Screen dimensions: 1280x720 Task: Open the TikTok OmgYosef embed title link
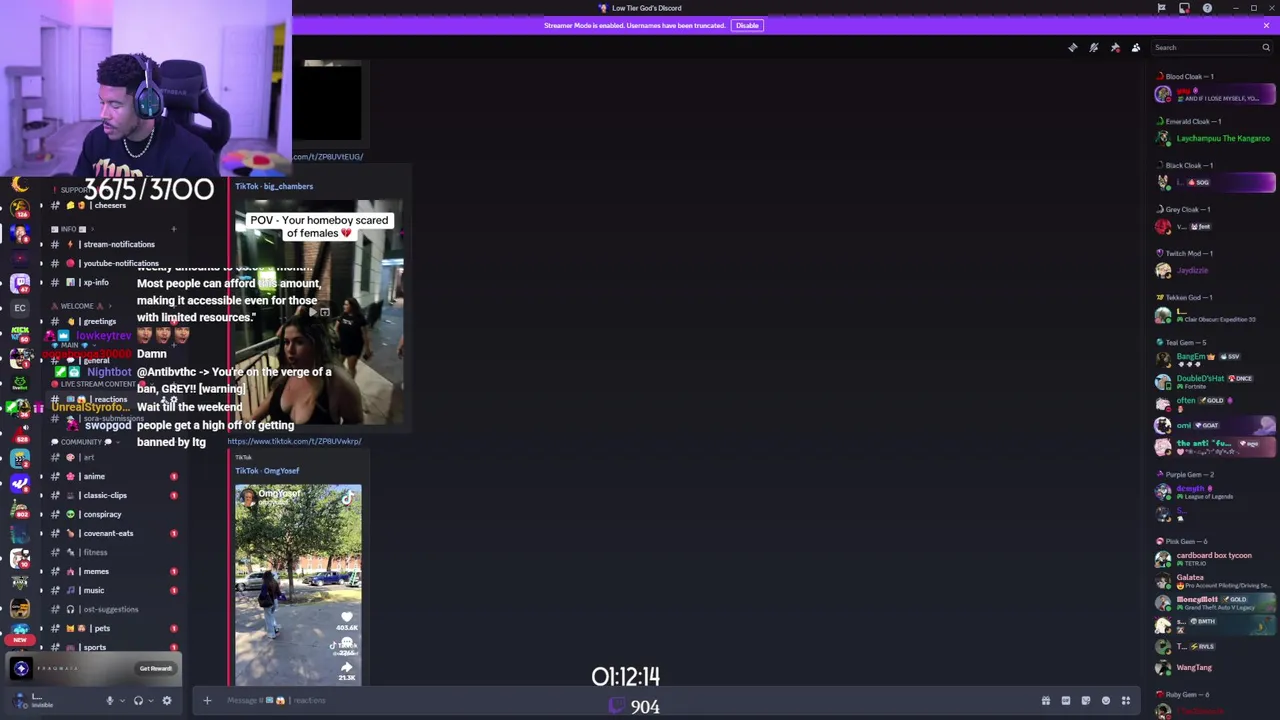[x=267, y=471]
